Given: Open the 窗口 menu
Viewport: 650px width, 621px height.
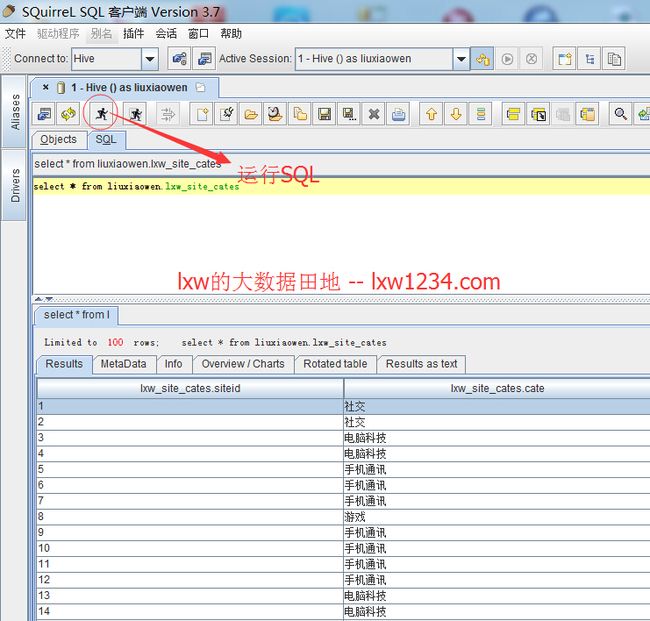Looking at the screenshot, I should 198,34.
